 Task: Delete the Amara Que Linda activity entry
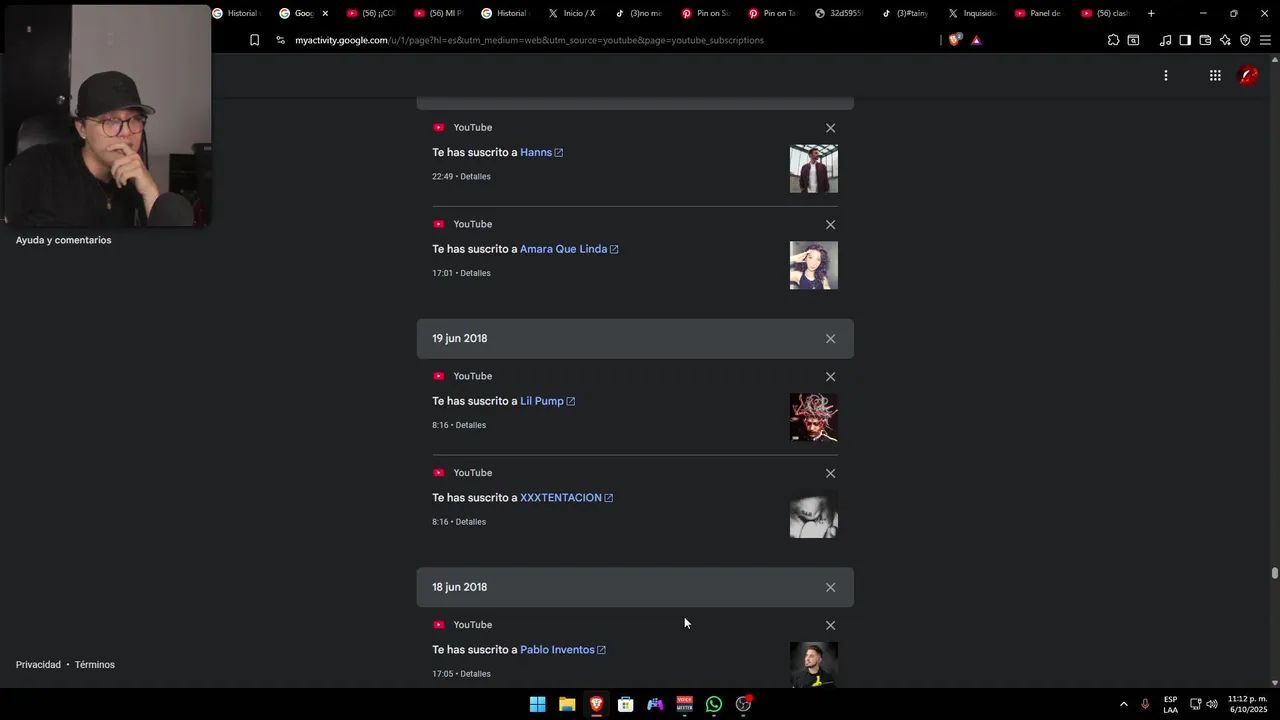click(830, 225)
